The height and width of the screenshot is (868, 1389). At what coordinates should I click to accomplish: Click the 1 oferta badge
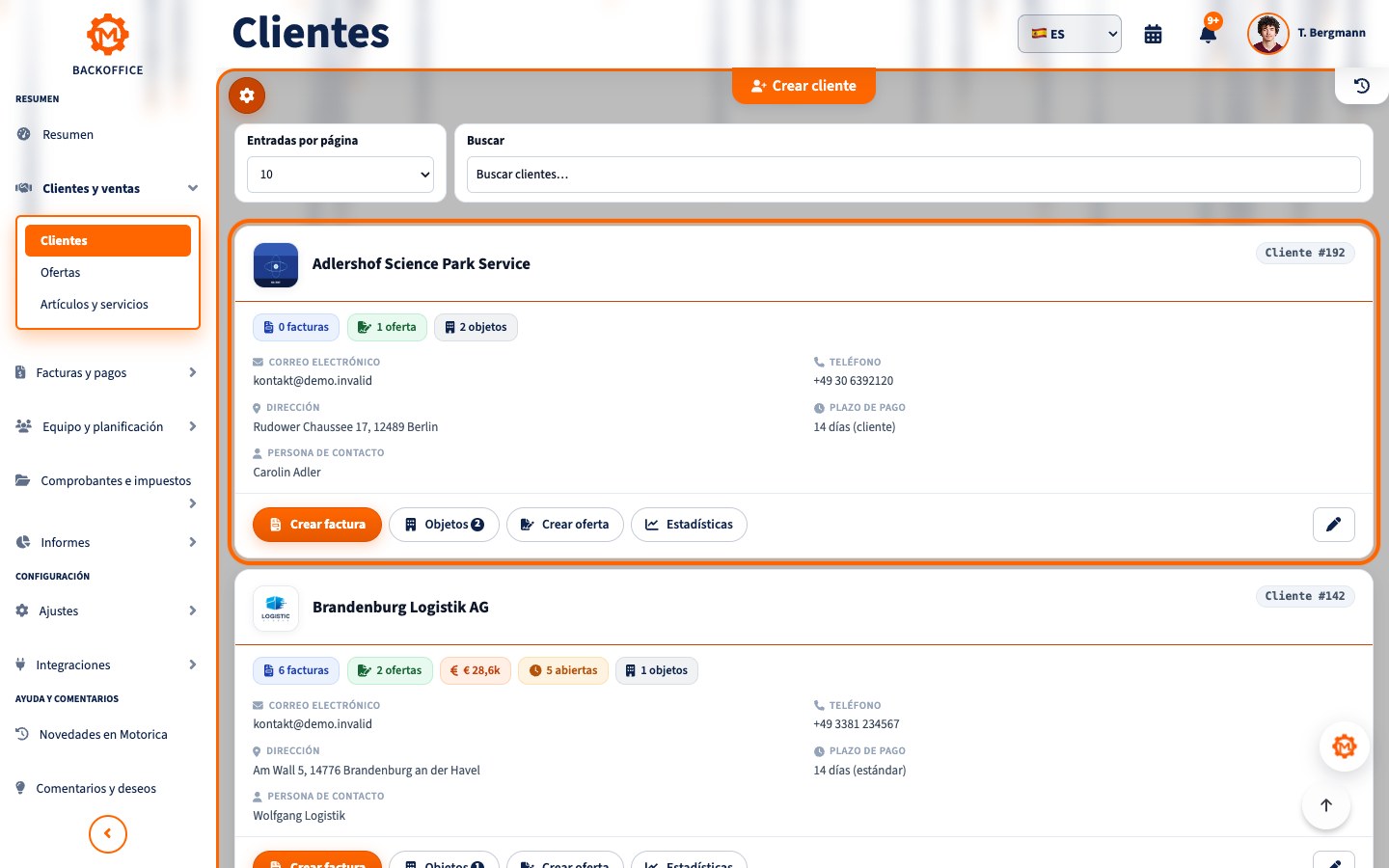(387, 328)
